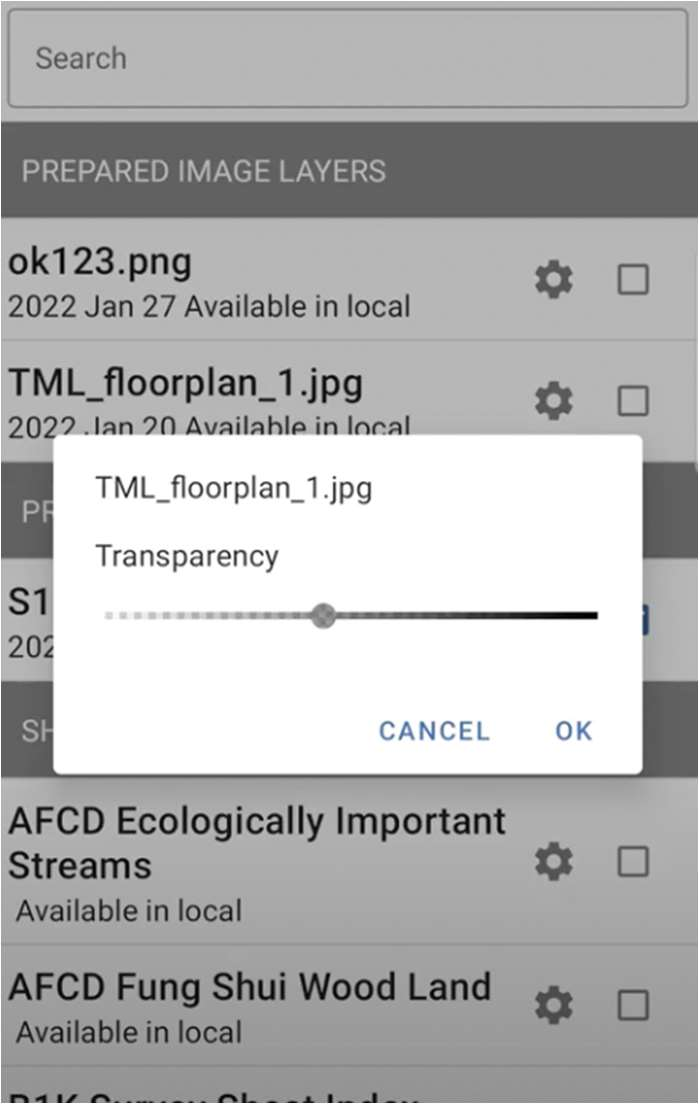
Task: Open gear for AFCD Ecologically Important Streams
Action: tap(554, 861)
